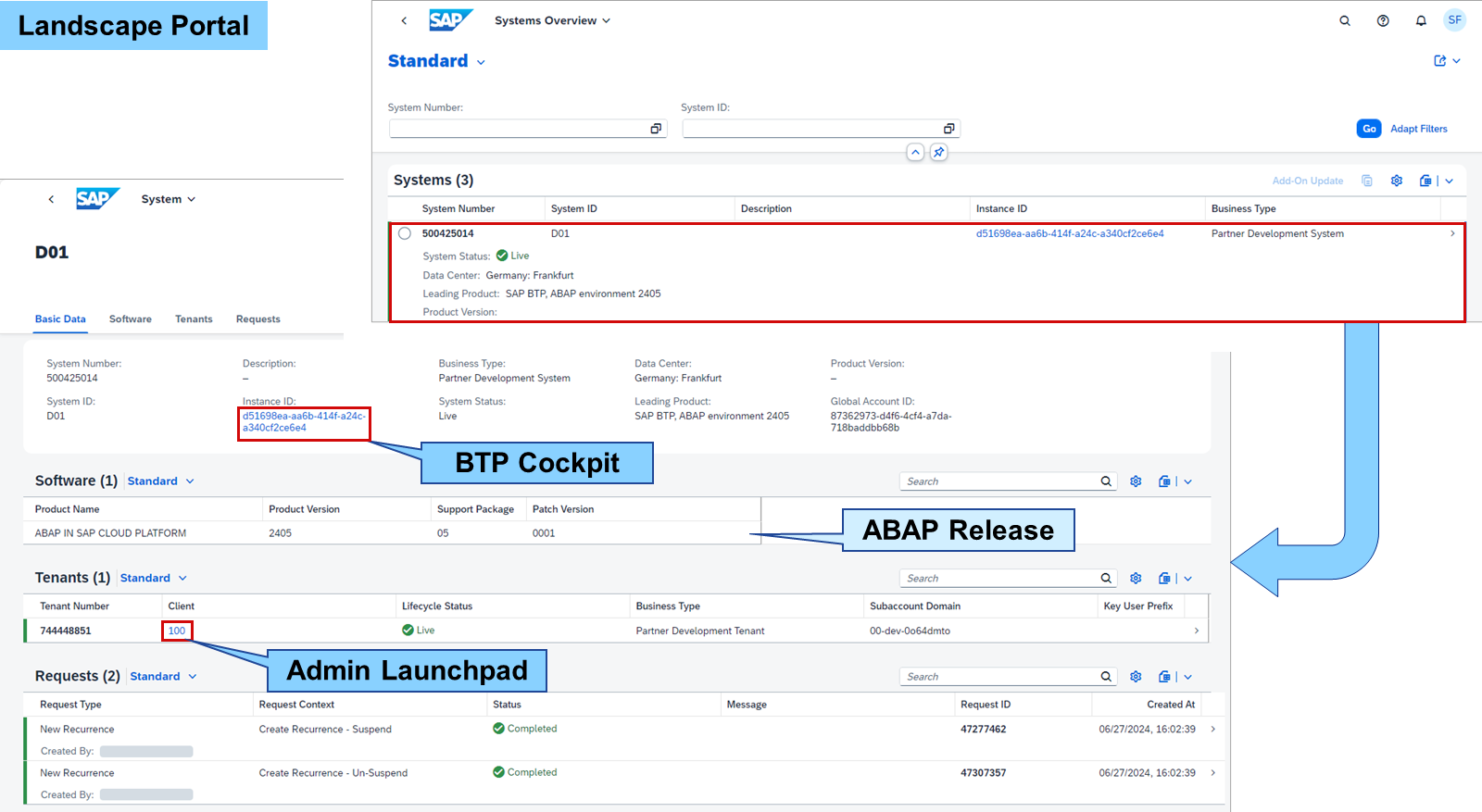Open value help for System Number filter
The width and height of the screenshot is (1482, 812).
[656, 129]
